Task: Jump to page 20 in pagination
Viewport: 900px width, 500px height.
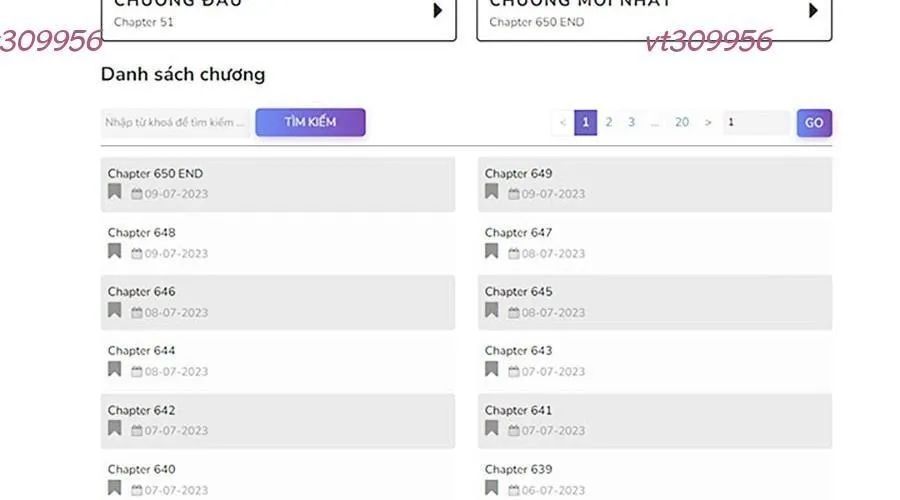Action: pyautogui.click(x=681, y=123)
